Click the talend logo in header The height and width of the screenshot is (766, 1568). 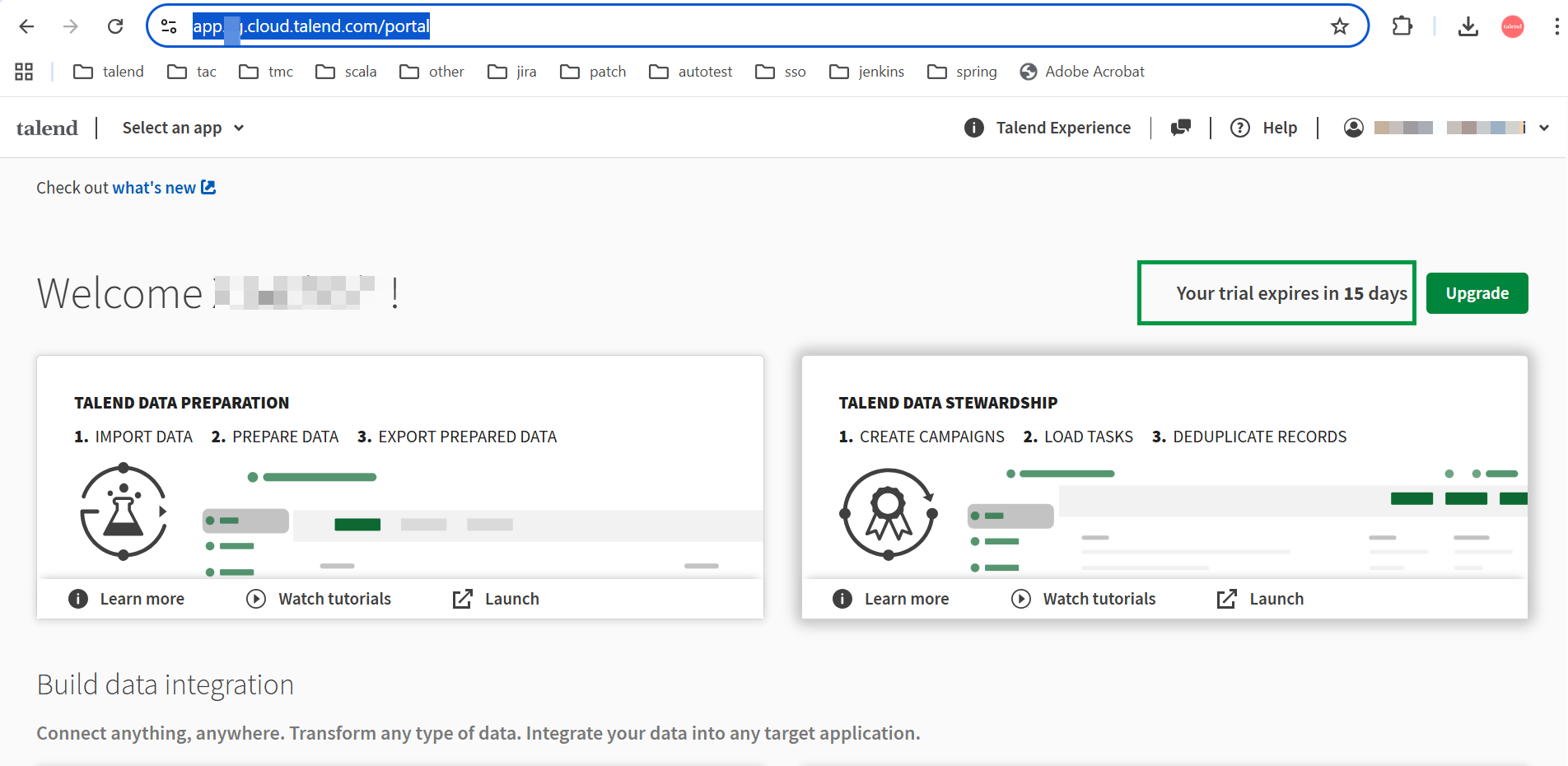click(47, 128)
